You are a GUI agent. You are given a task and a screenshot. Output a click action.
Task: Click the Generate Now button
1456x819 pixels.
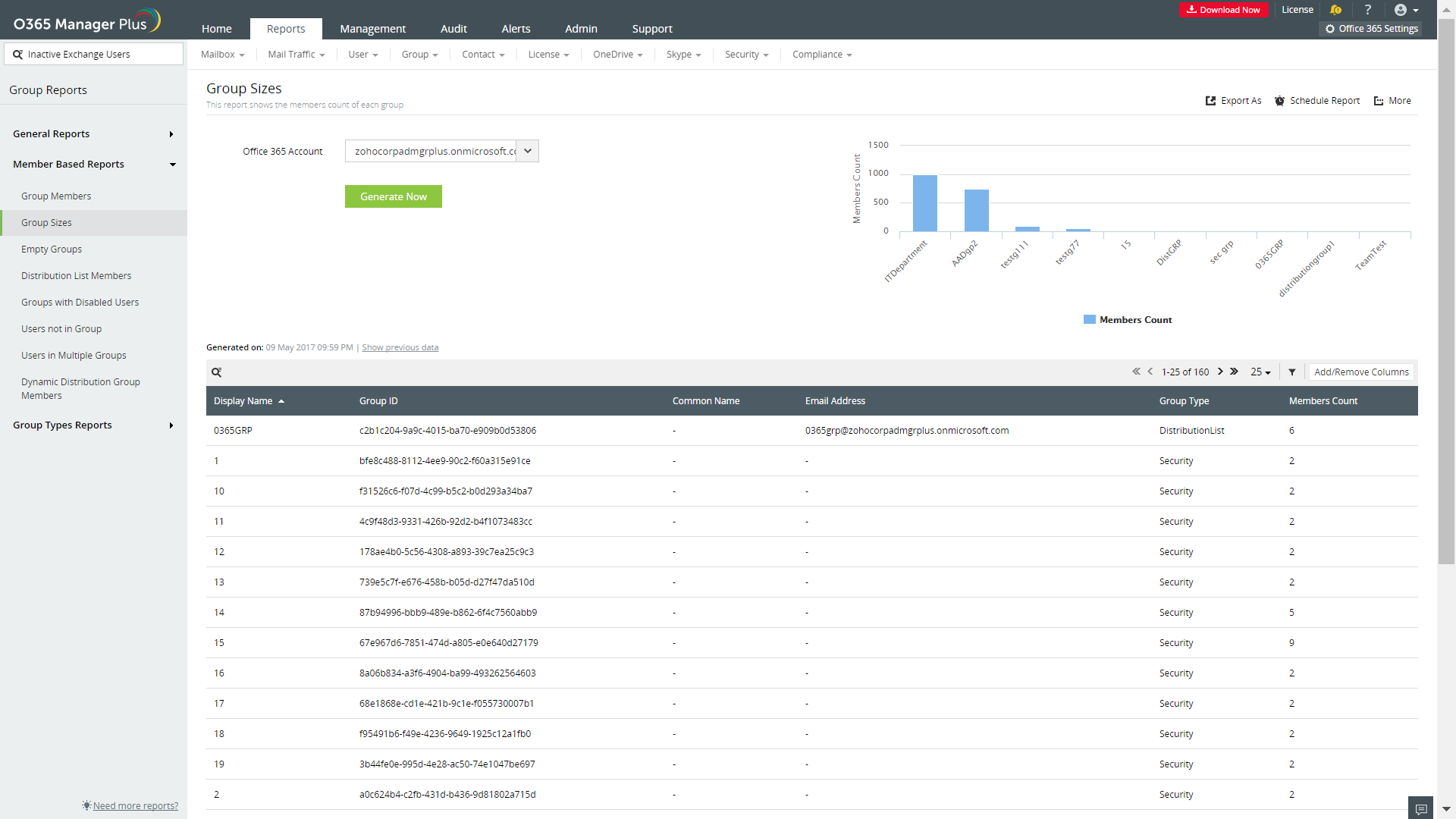pos(393,196)
